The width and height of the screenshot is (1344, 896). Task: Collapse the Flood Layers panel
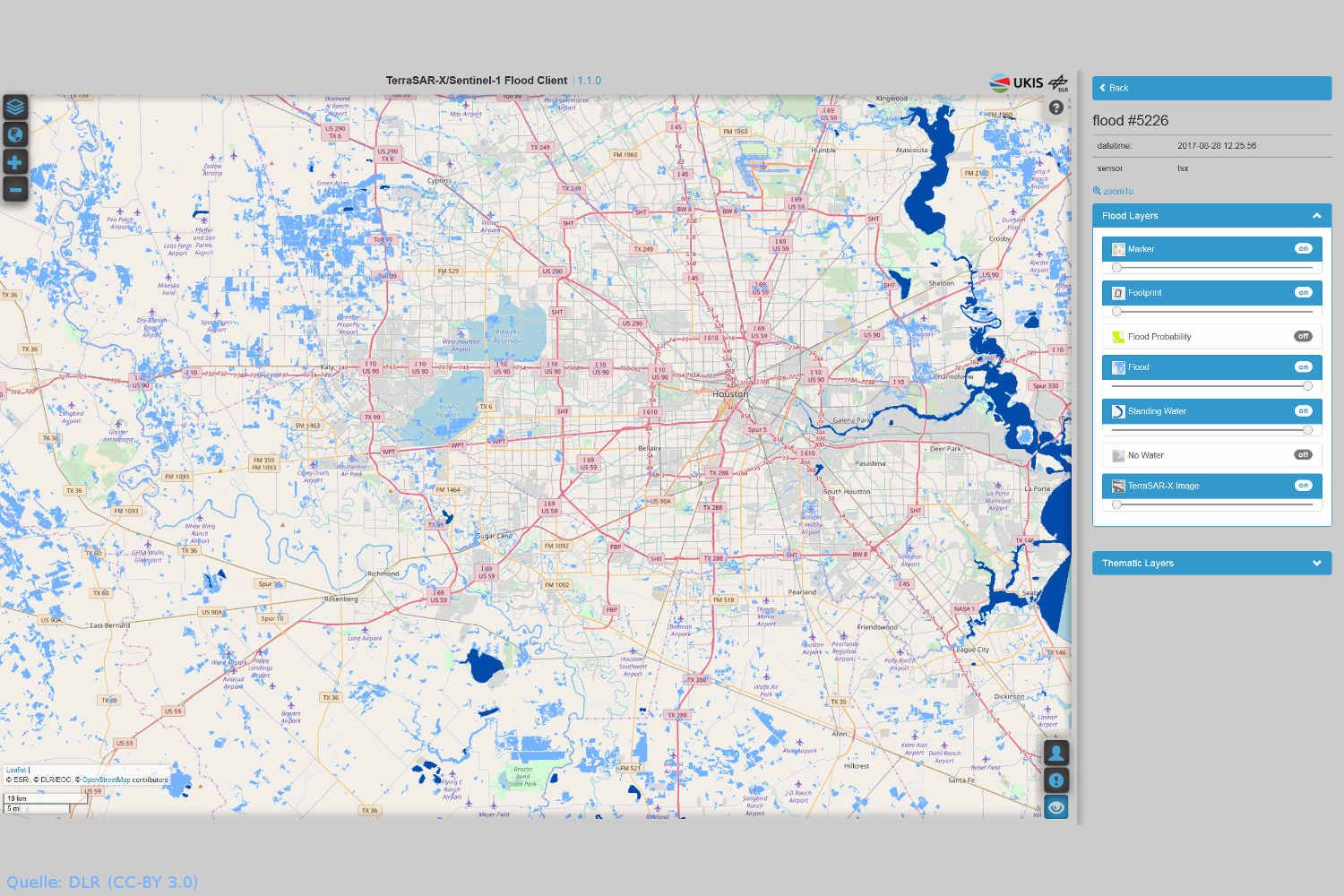tap(1316, 216)
